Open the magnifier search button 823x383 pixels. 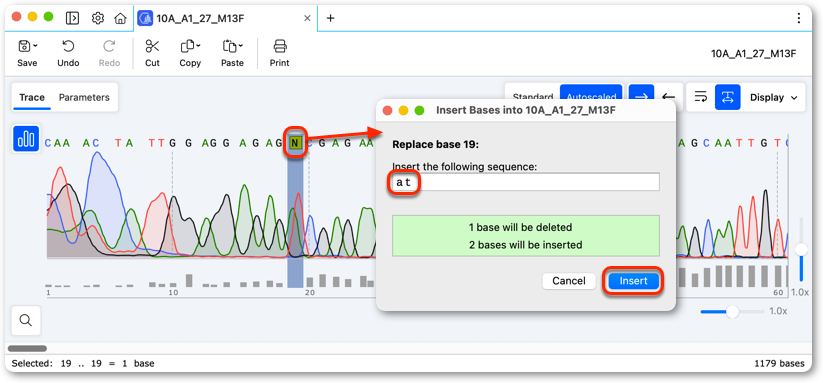26,320
